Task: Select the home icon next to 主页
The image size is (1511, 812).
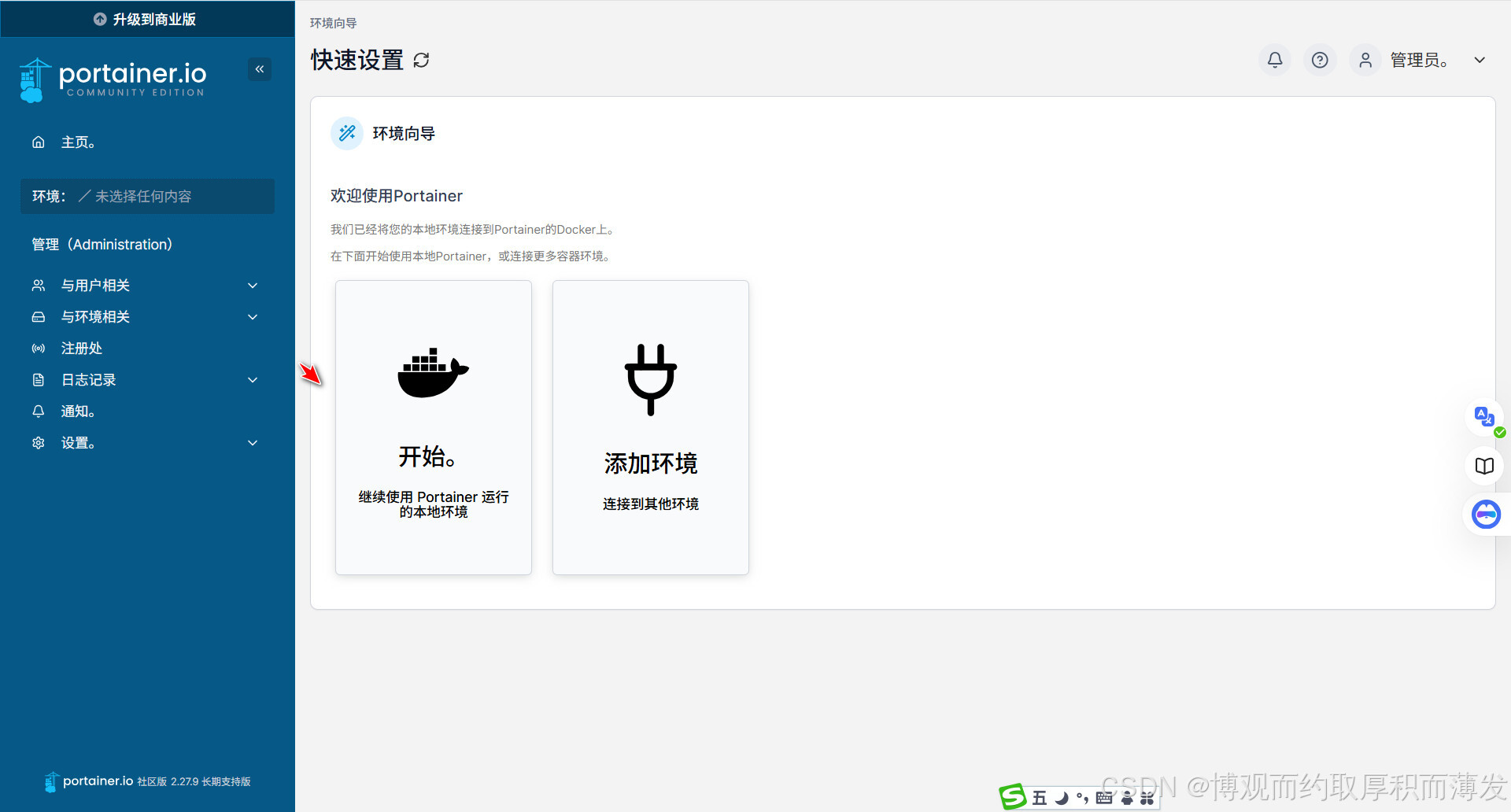Action: (38, 142)
